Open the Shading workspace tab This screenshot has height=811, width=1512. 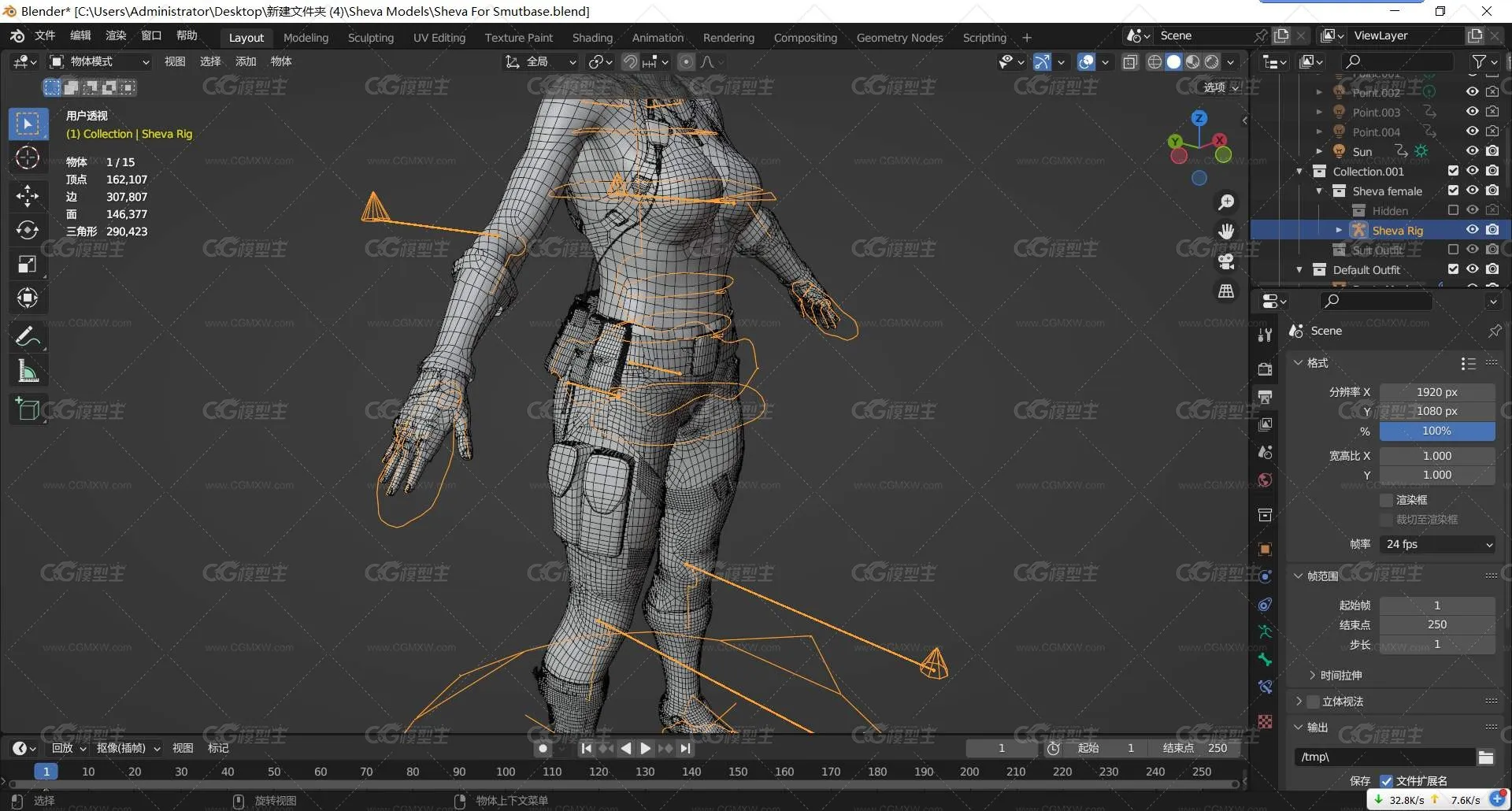(592, 38)
